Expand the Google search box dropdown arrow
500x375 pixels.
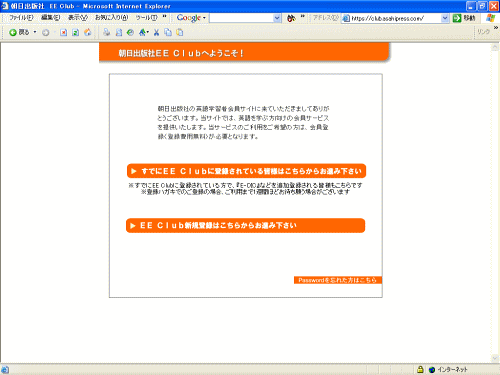tap(277, 18)
